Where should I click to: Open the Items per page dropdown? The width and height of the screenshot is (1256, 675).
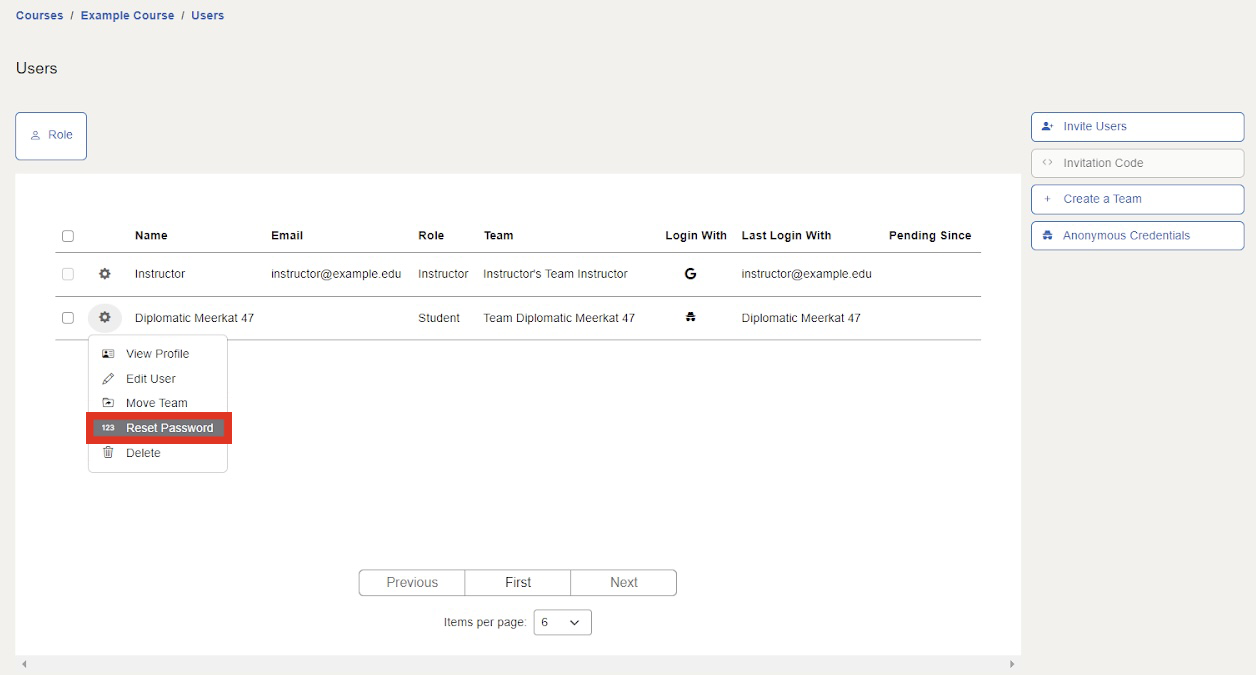pyautogui.click(x=562, y=622)
